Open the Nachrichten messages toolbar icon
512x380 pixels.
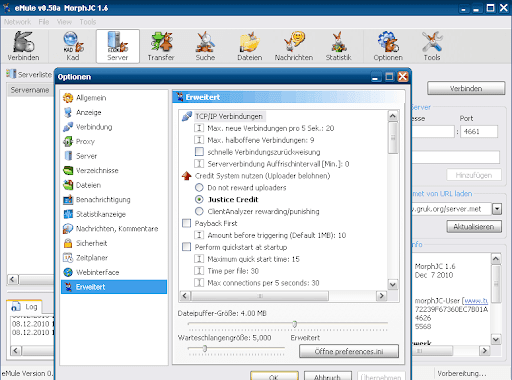(294, 46)
